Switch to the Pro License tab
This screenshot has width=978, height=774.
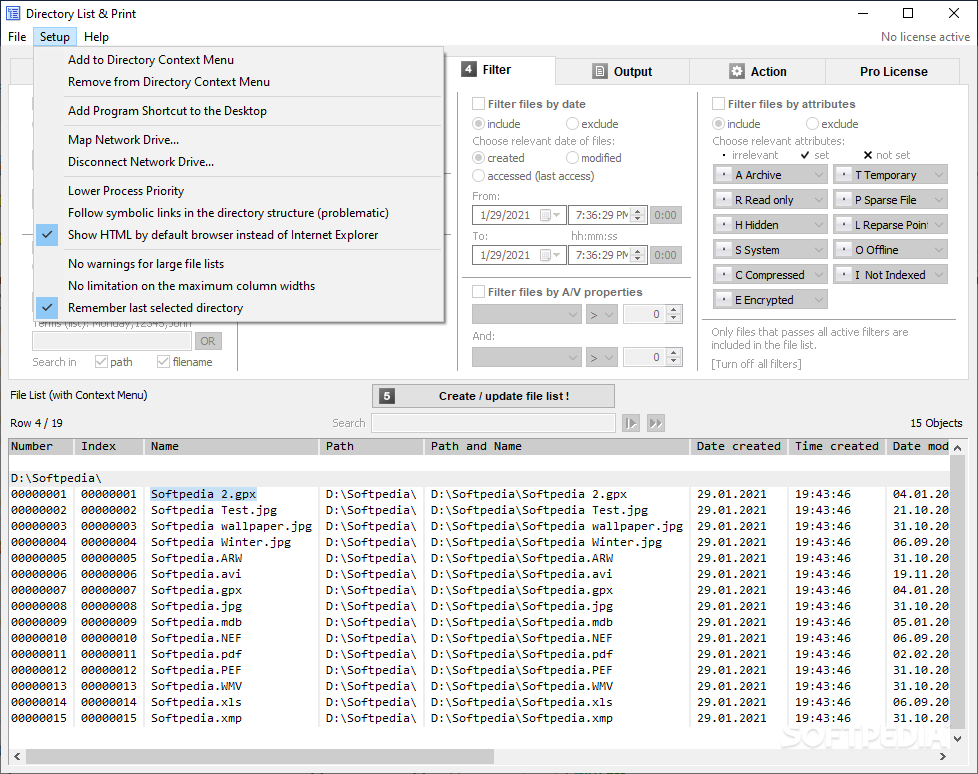coord(893,71)
